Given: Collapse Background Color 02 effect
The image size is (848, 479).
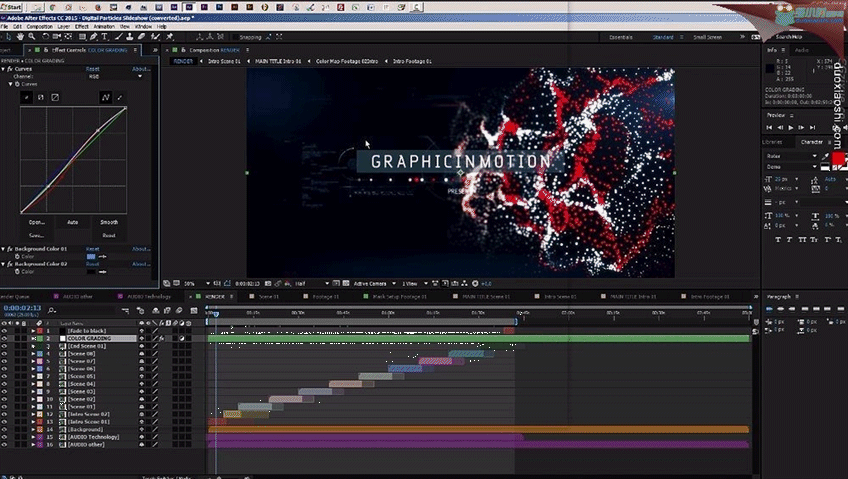Looking at the screenshot, I should pos(3,264).
